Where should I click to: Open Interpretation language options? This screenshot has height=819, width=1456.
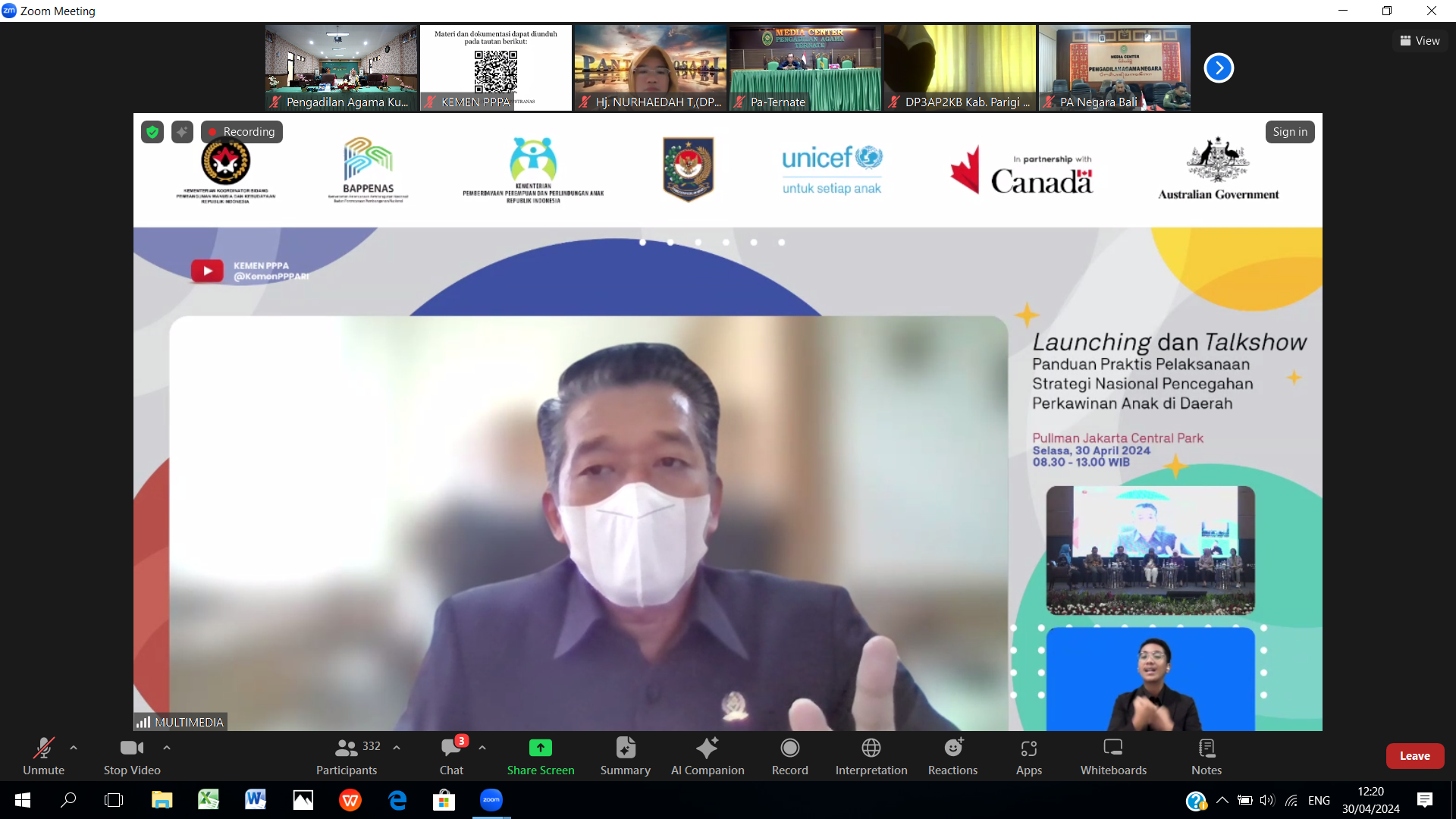[x=871, y=756]
